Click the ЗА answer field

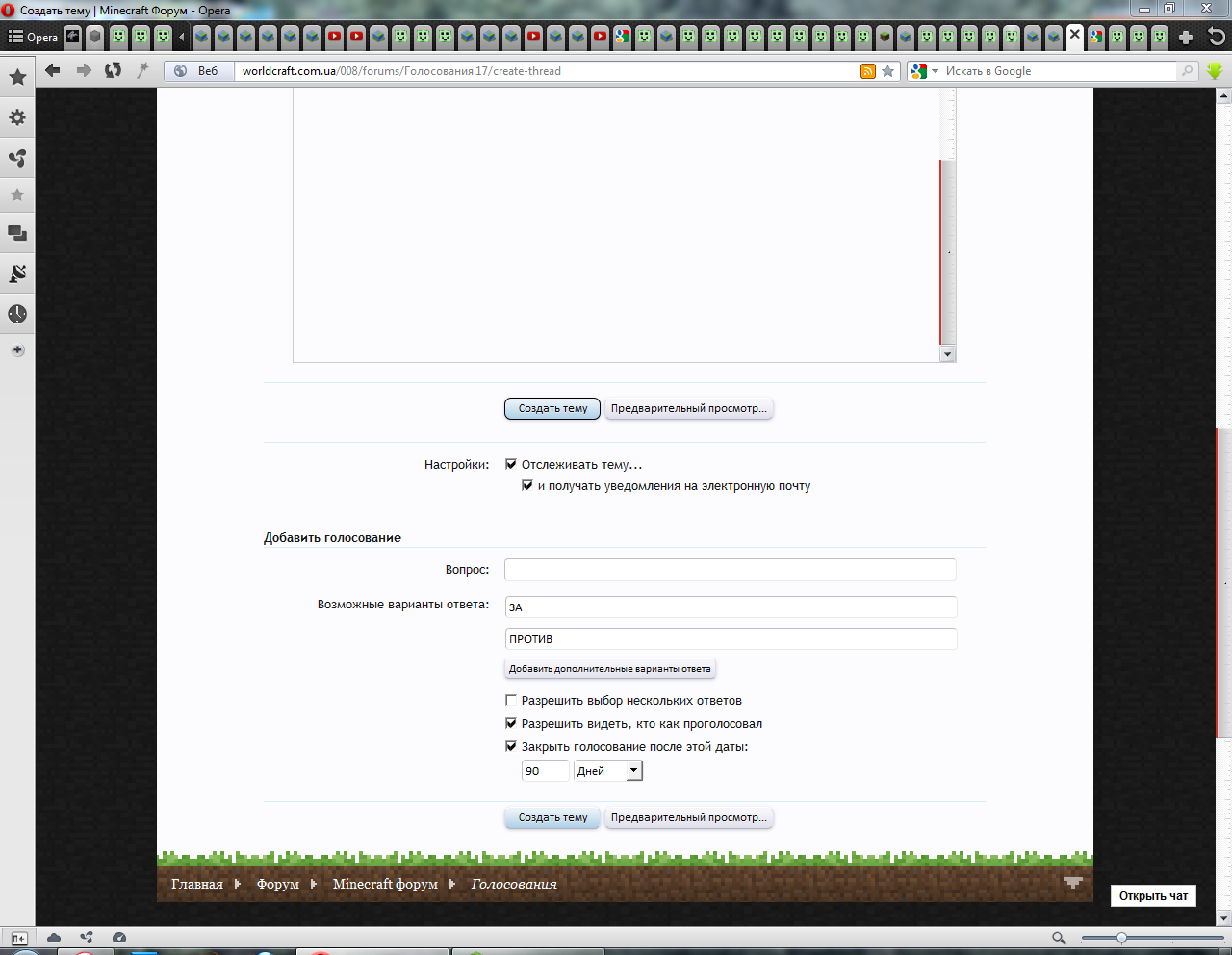pyautogui.click(x=731, y=607)
